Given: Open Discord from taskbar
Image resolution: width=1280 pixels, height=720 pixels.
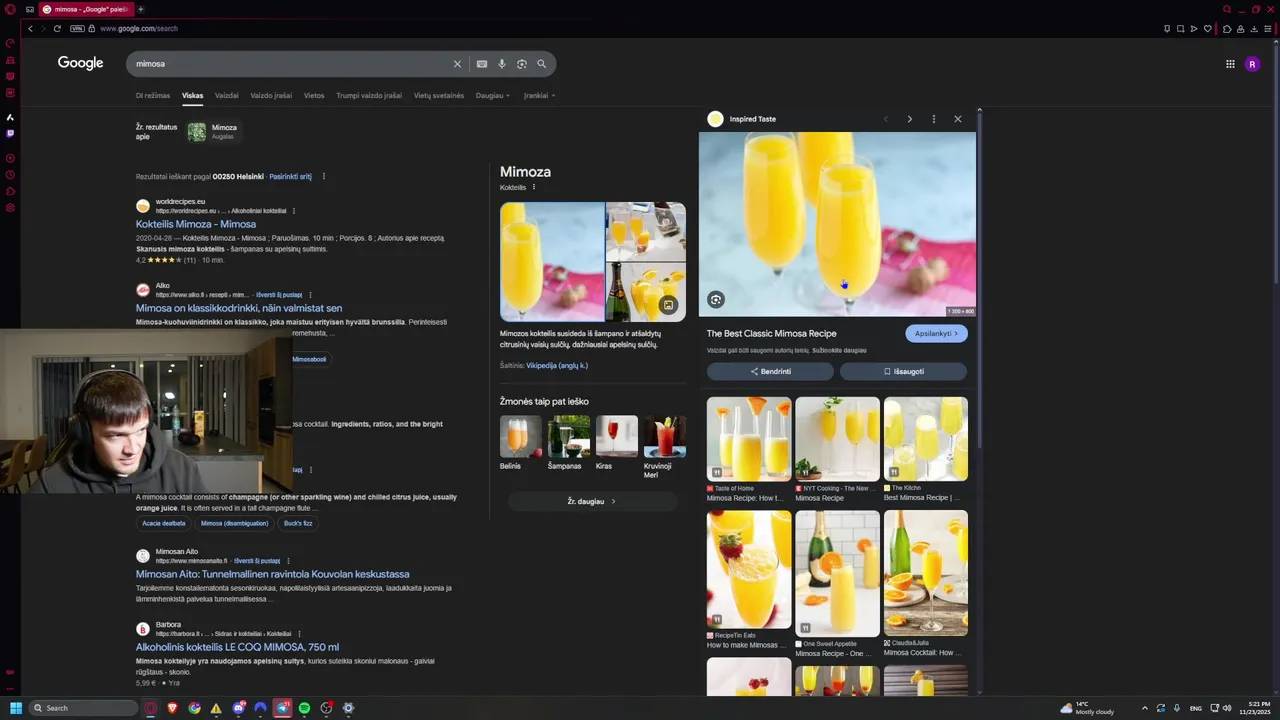Looking at the screenshot, I should click(239, 708).
